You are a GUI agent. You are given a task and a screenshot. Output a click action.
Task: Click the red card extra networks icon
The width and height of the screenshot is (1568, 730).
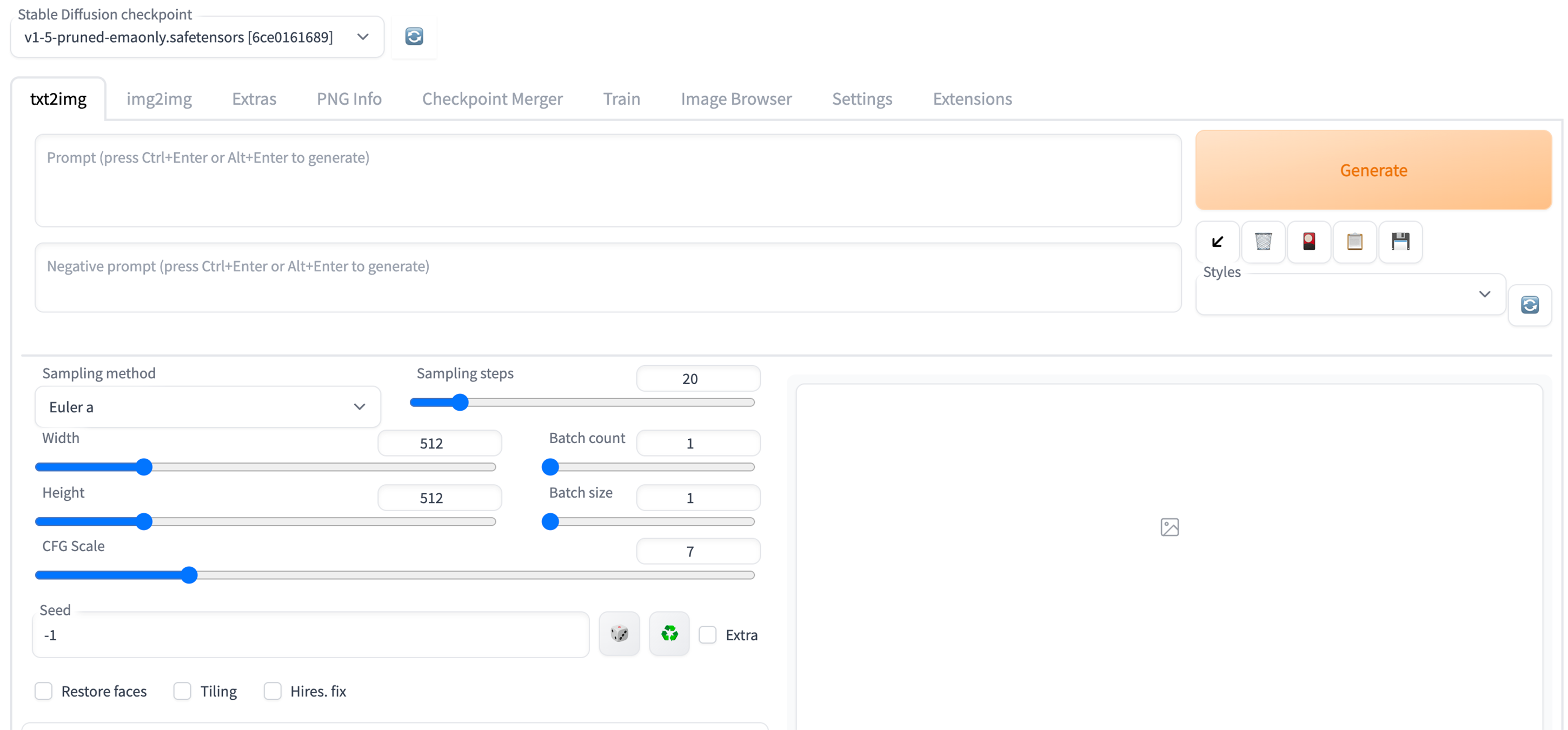[x=1308, y=242]
